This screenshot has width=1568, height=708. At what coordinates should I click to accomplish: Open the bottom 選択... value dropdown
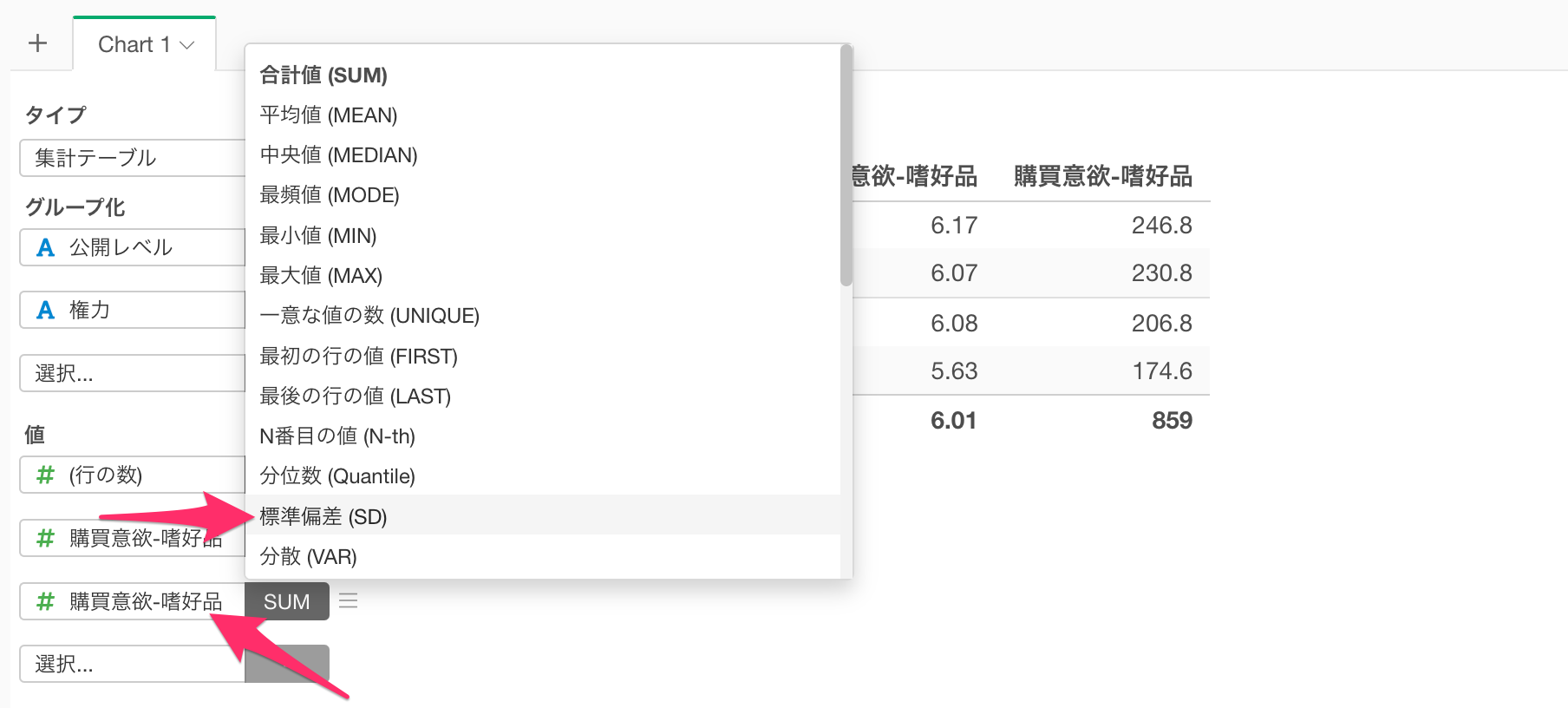(133, 664)
